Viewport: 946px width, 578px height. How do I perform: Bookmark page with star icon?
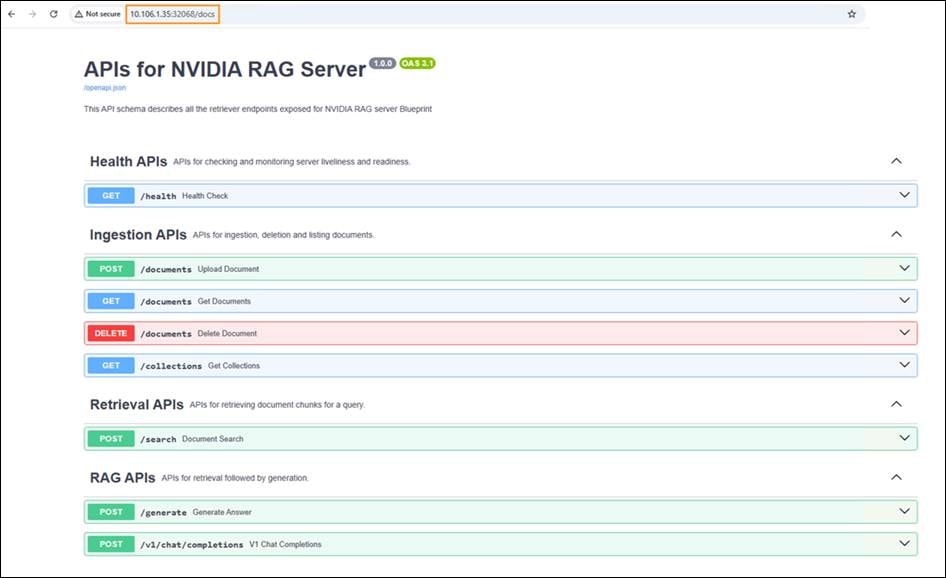pos(851,14)
